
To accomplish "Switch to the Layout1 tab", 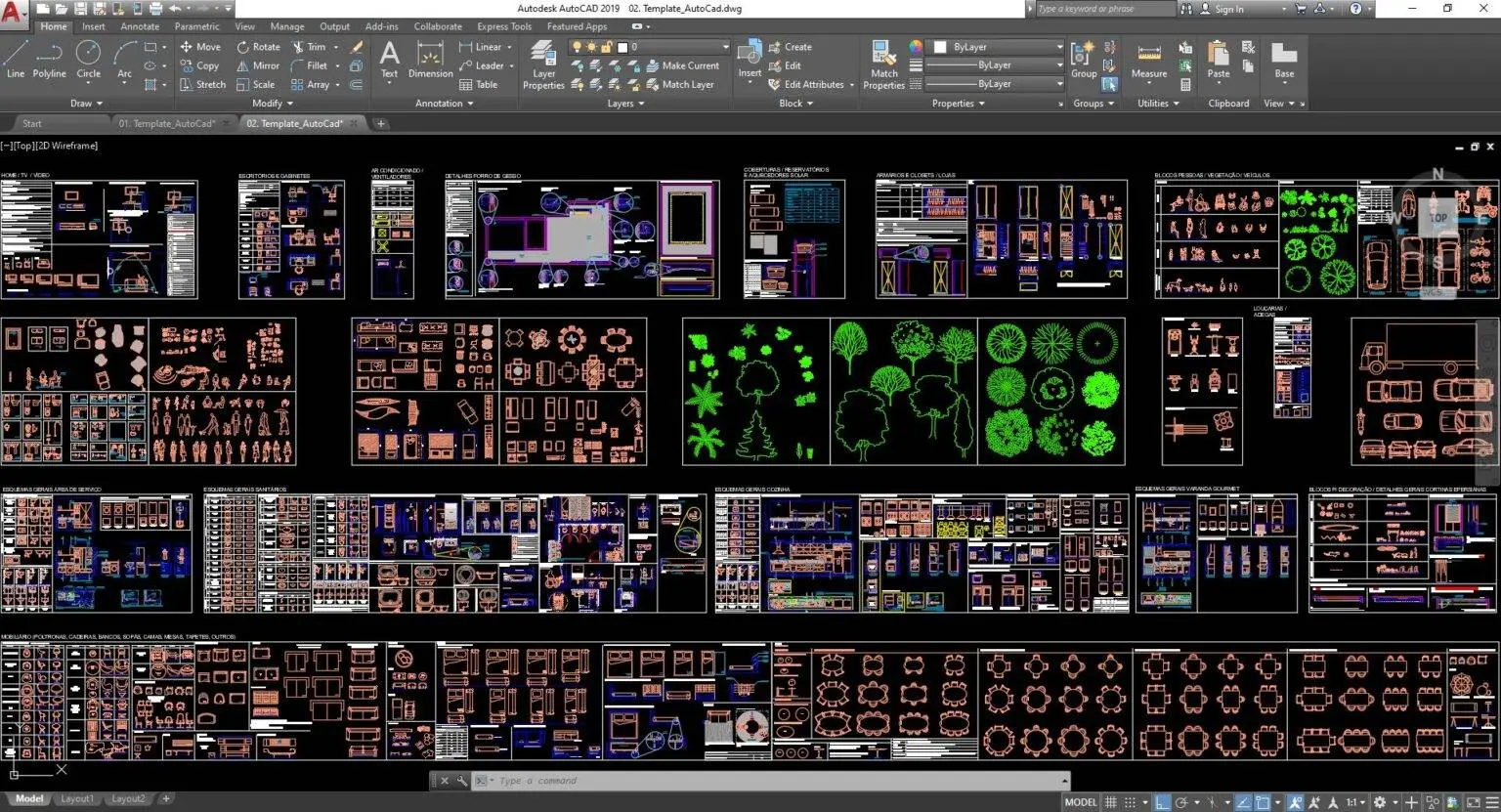I will pyautogui.click(x=77, y=798).
